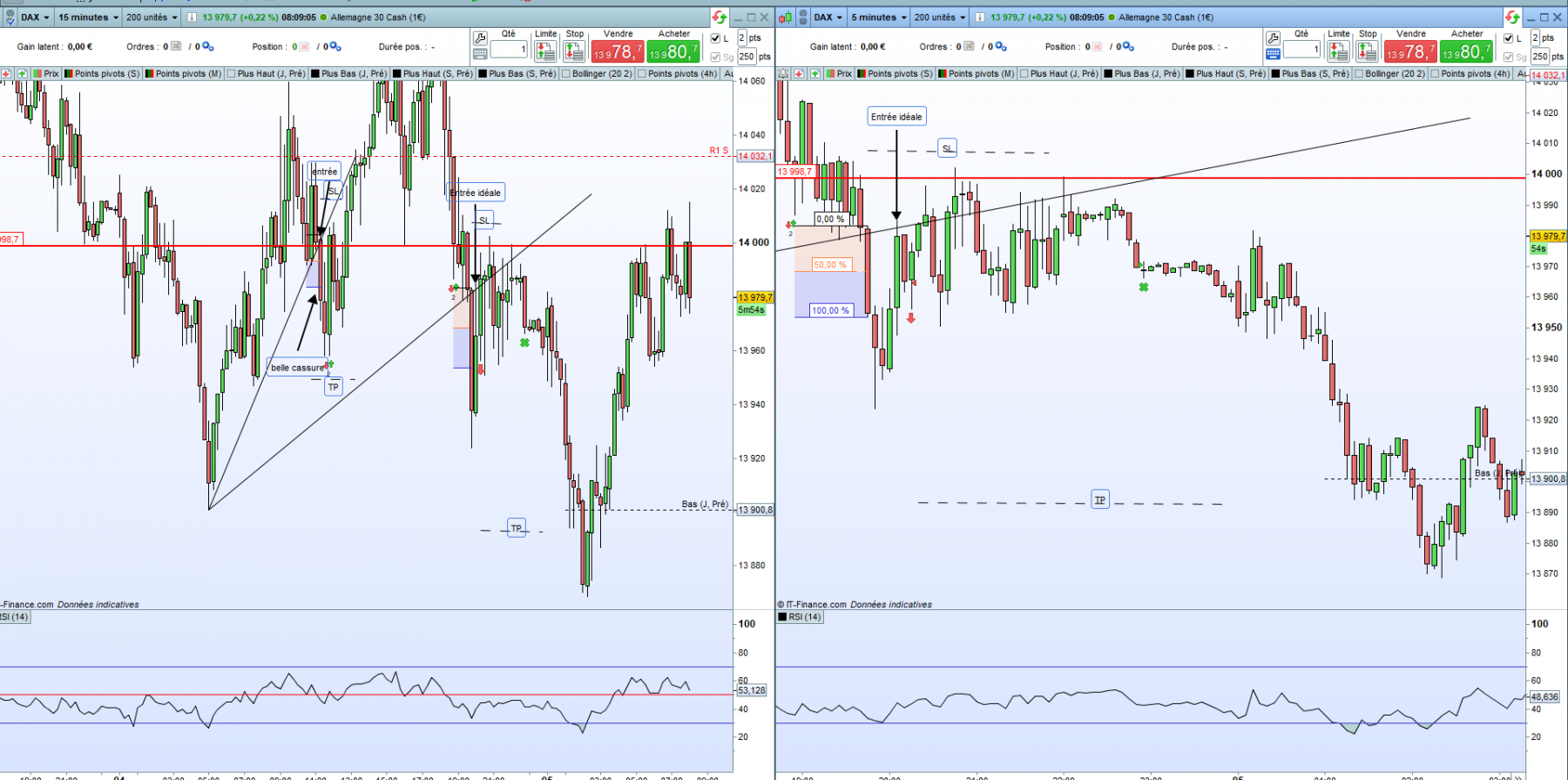The image size is (1568, 780).
Task: Click the alert bell icon on 5-minute chart
Action: [783, 74]
